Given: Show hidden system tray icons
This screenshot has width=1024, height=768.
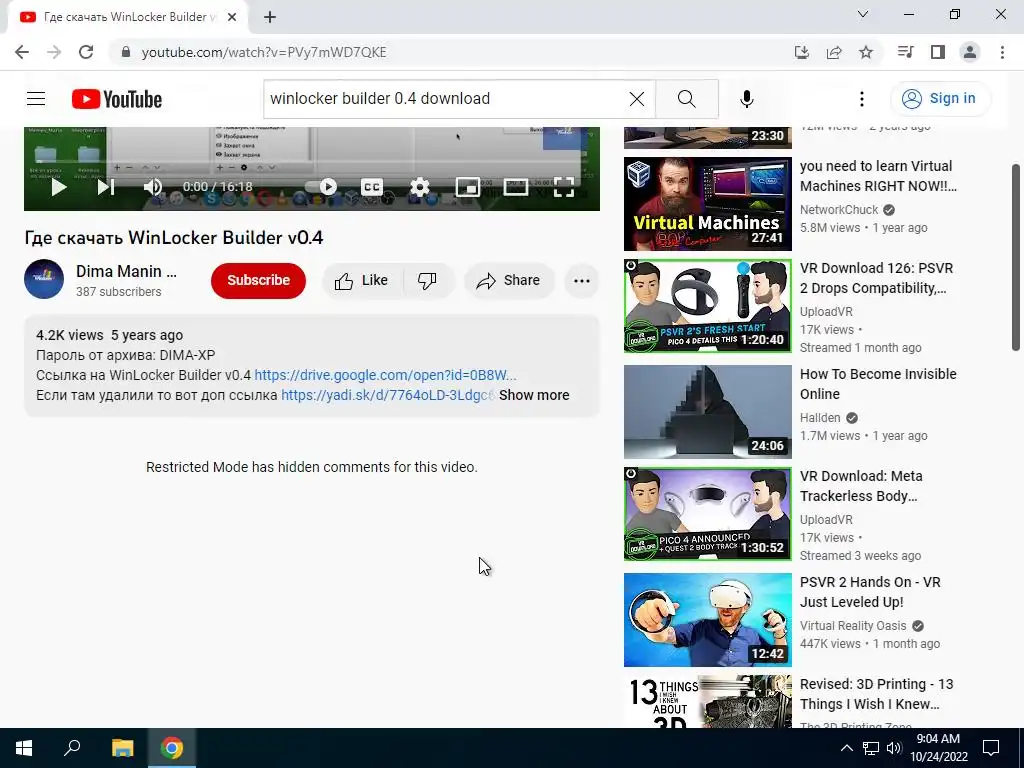Looking at the screenshot, I should (846, 748).
